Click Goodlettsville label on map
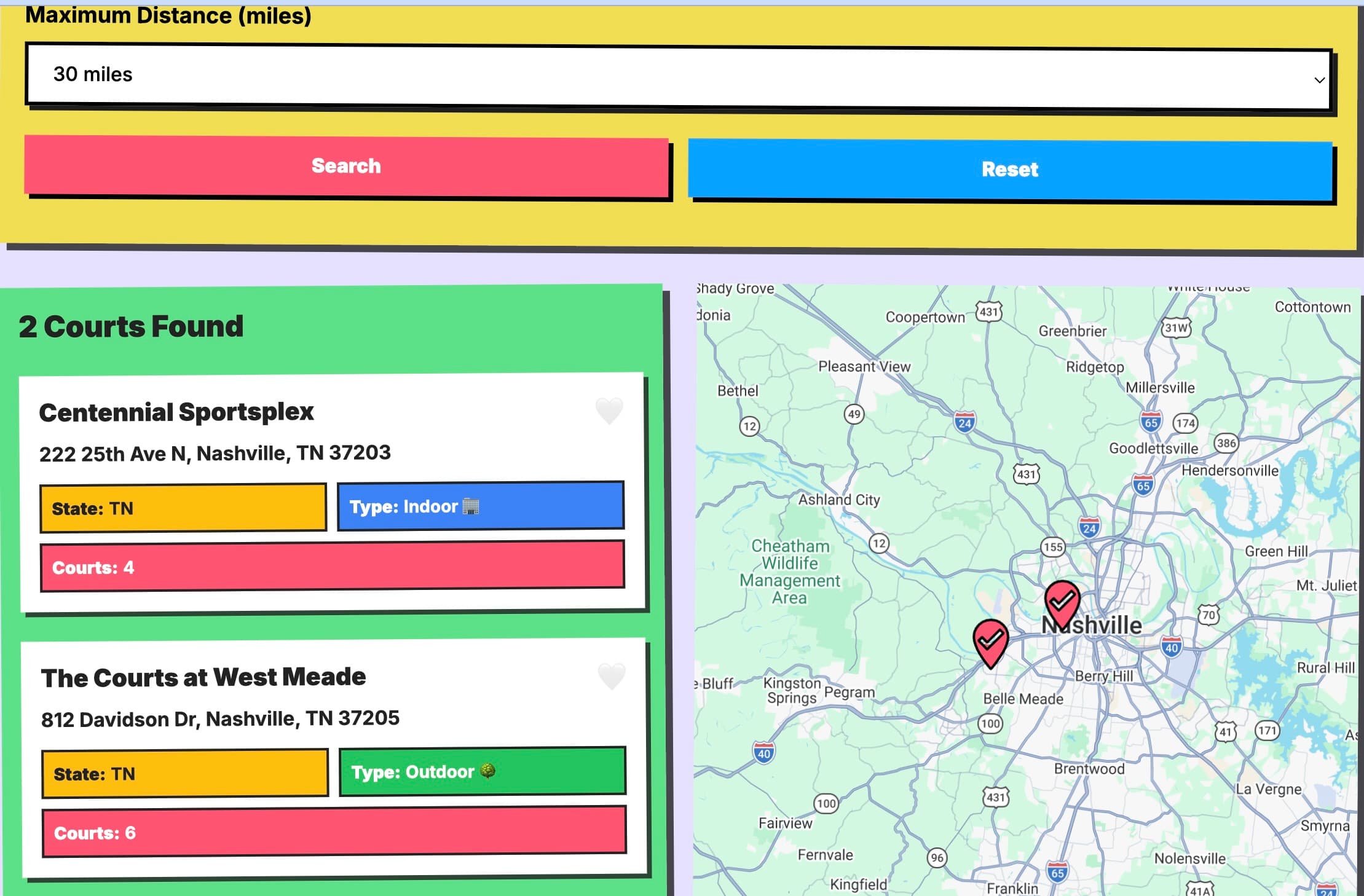The width and height of the screenshot is (1364, 896). click(x=1153, y=449)
